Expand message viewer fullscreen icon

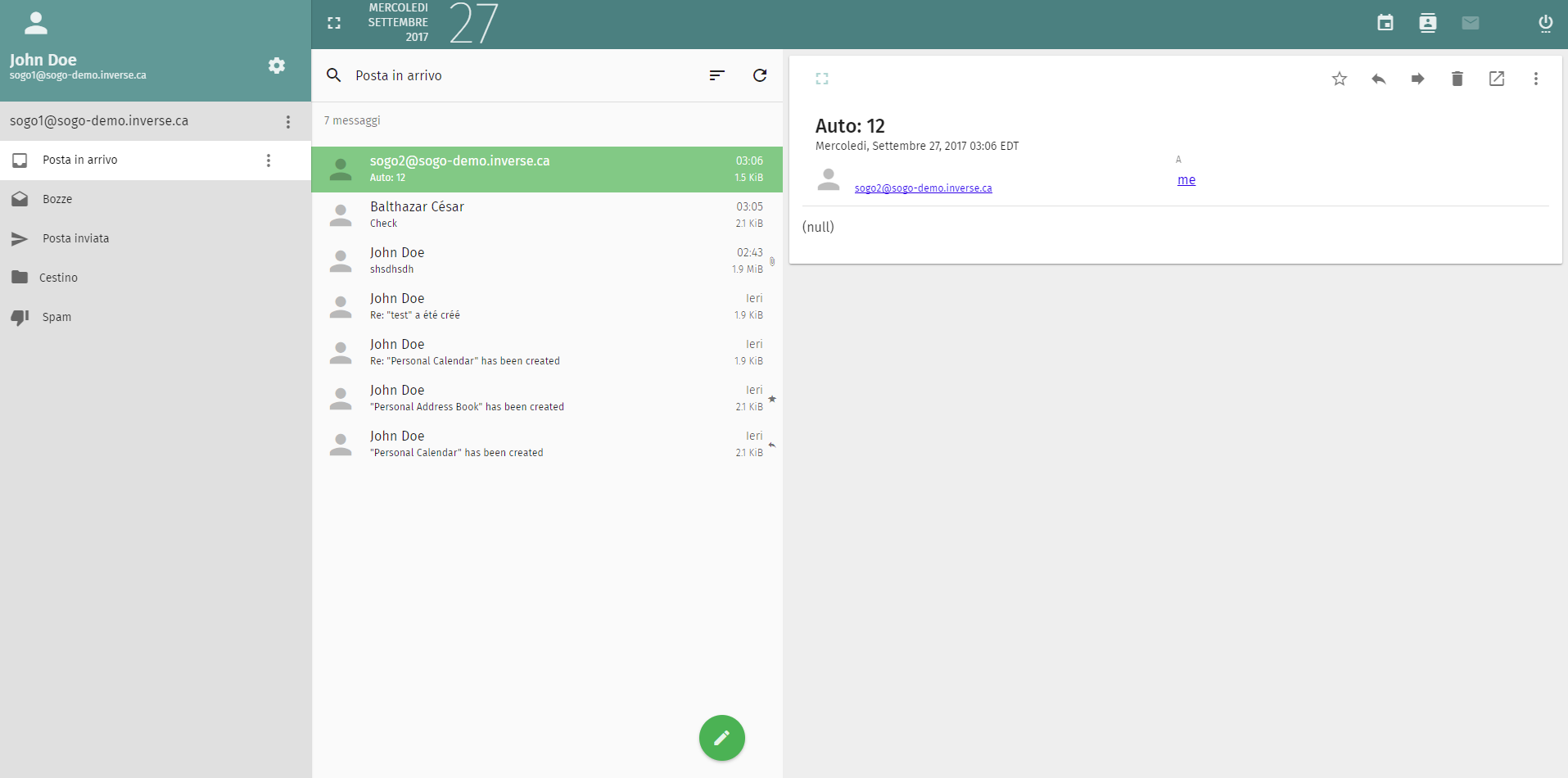pyautogui.click(x=822, y=79)
